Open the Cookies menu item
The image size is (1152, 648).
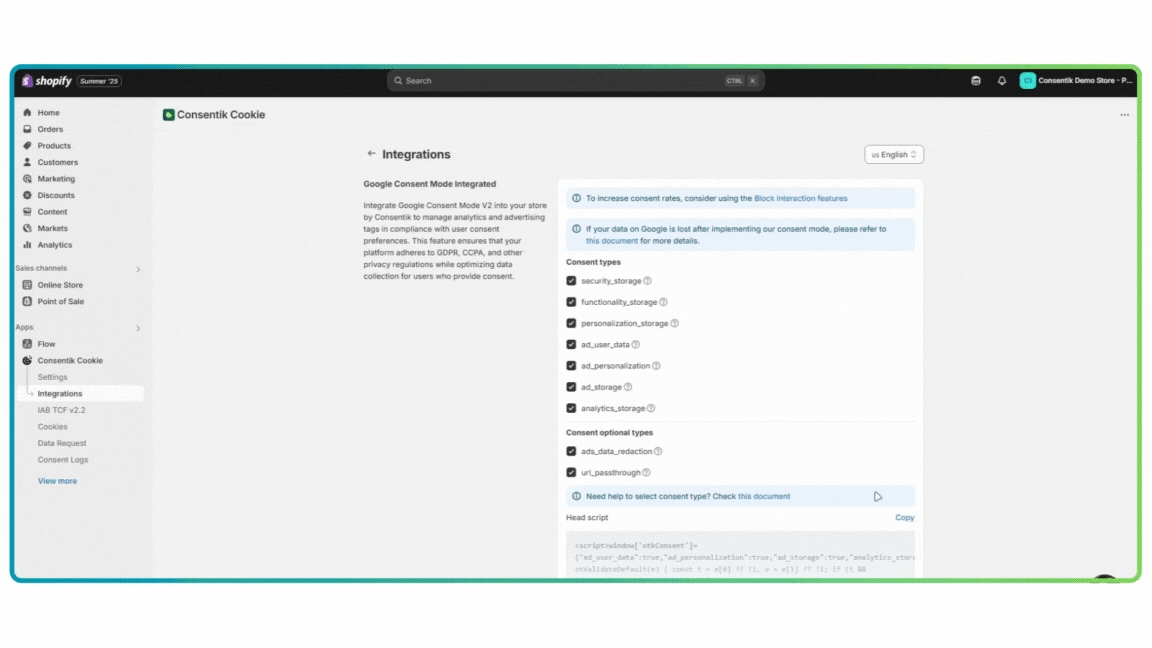coord(52,427)
